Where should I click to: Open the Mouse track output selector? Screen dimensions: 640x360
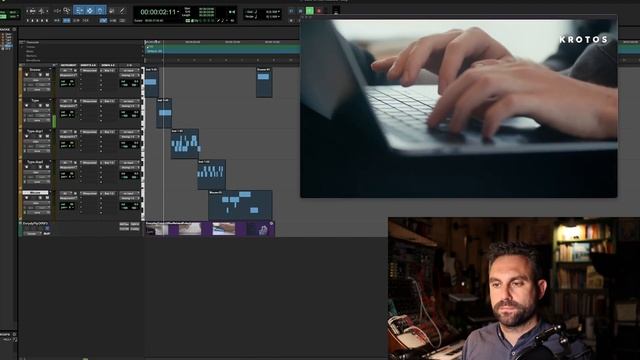point(129,198)
